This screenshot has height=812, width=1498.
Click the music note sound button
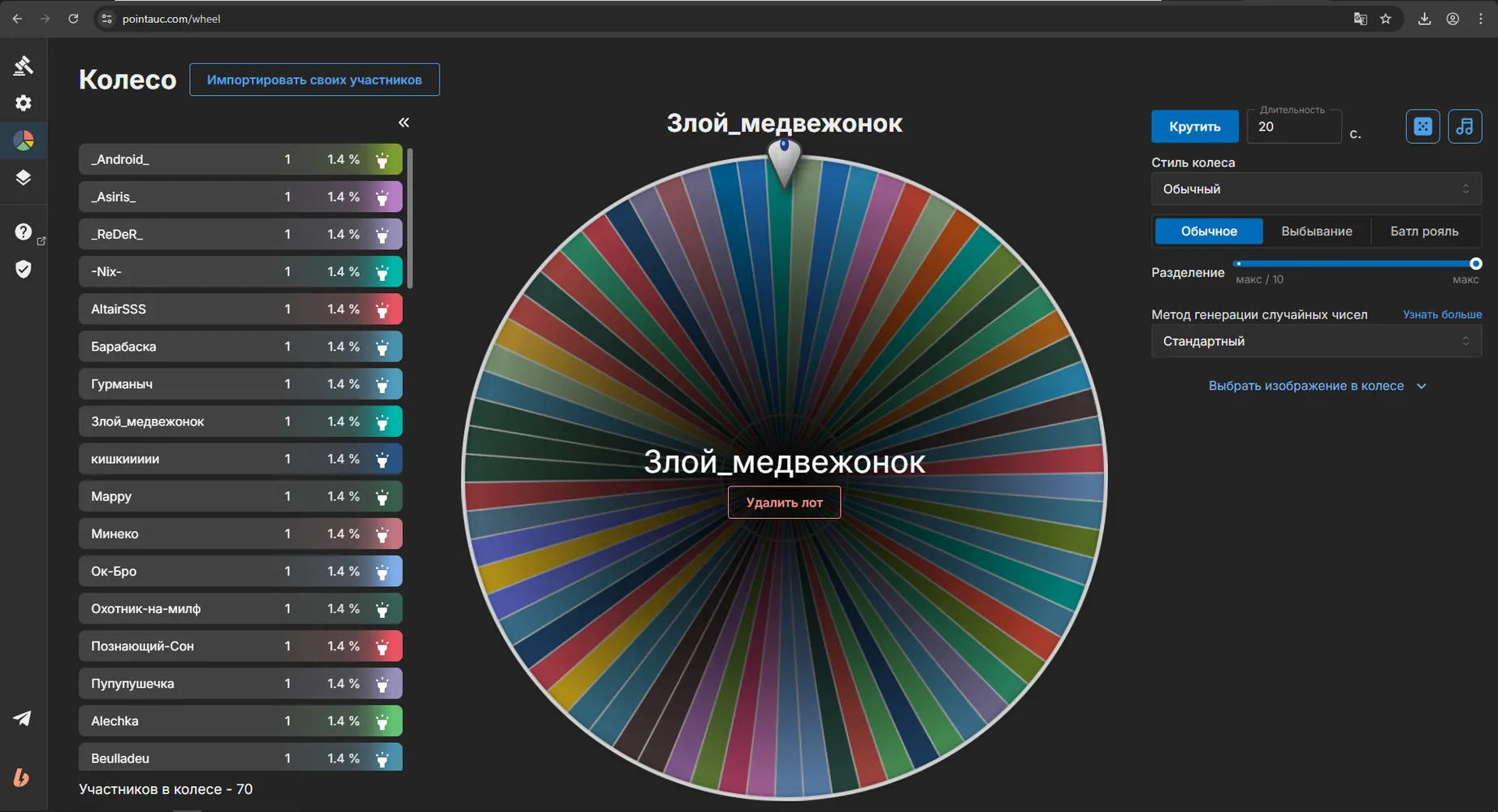point(1465,127)
